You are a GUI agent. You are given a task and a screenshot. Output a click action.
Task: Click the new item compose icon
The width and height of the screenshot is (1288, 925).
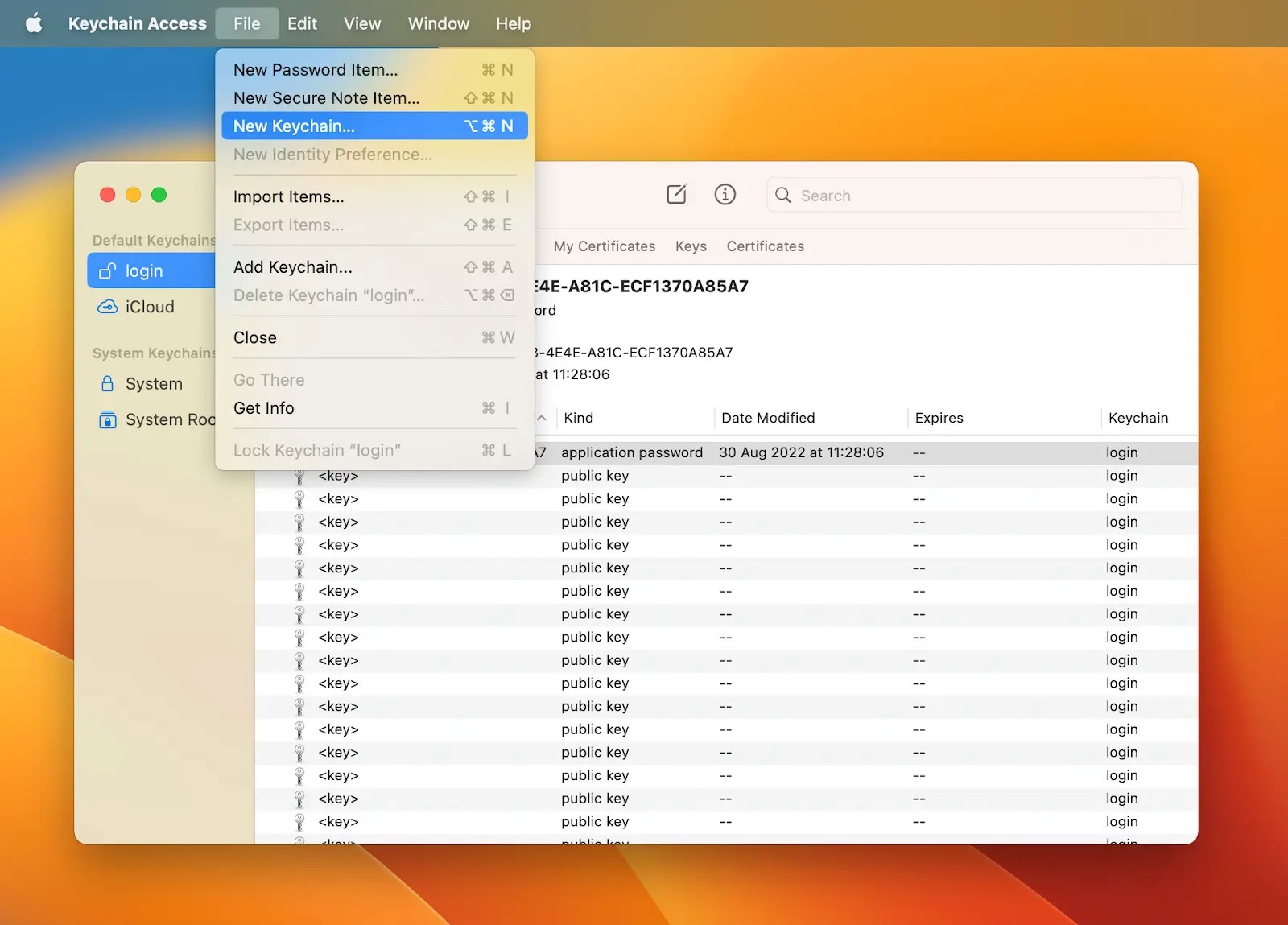677,194
